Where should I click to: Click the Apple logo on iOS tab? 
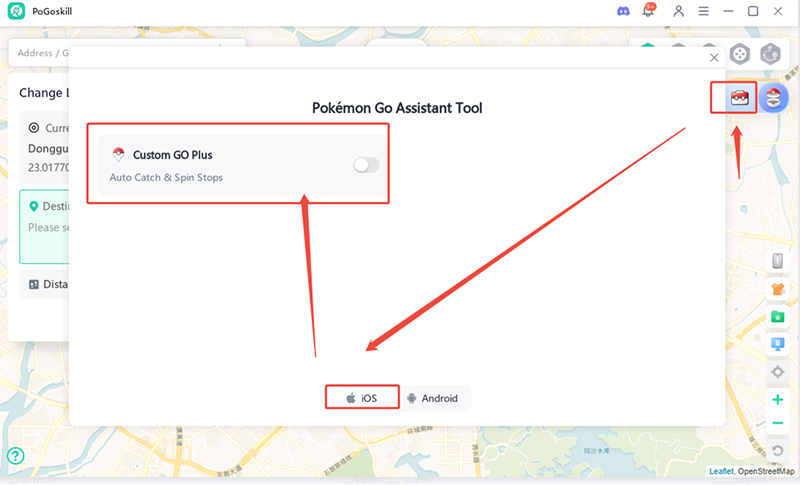(x=351, y=398)
